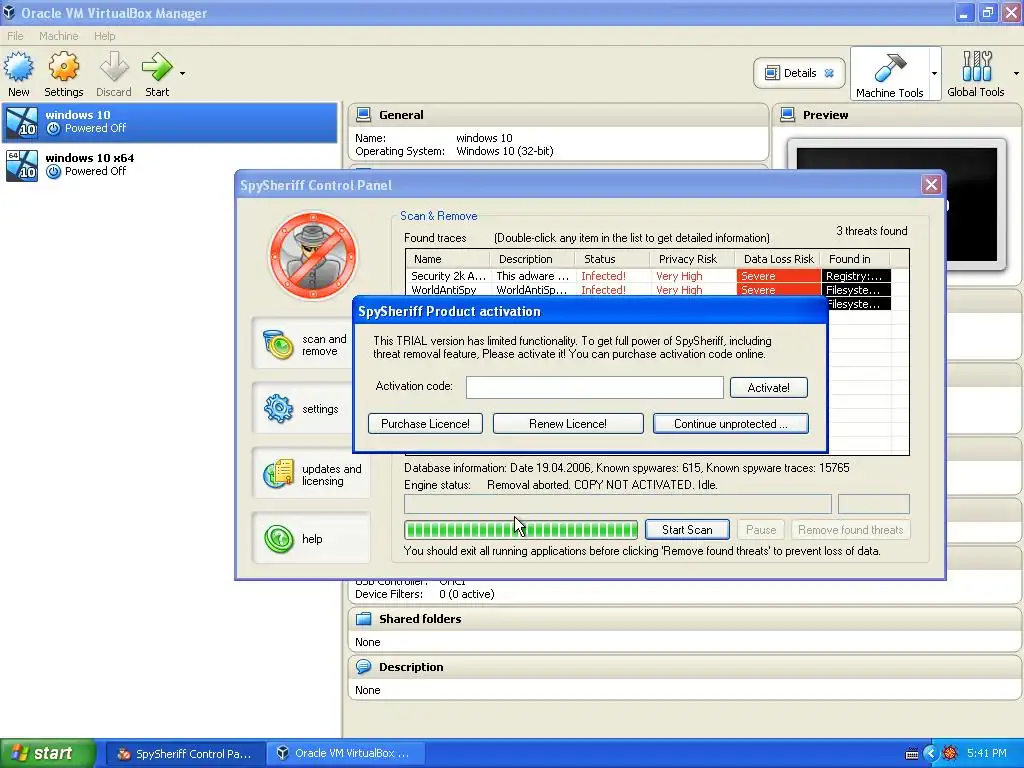Click the Details button in VirtualBox
Screen dimensions: 1024x768
(799, 73)
